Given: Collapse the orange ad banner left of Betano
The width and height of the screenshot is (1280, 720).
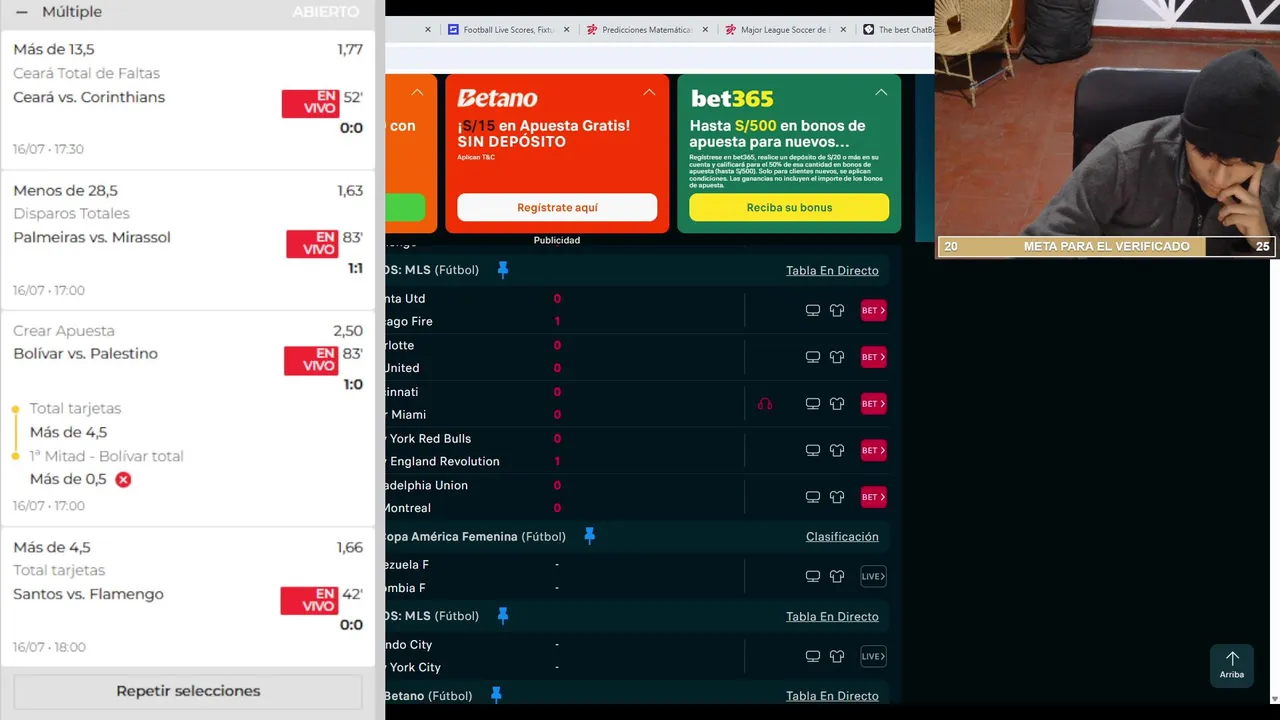Looking at the screenshot, I should (x=417, y=92).
